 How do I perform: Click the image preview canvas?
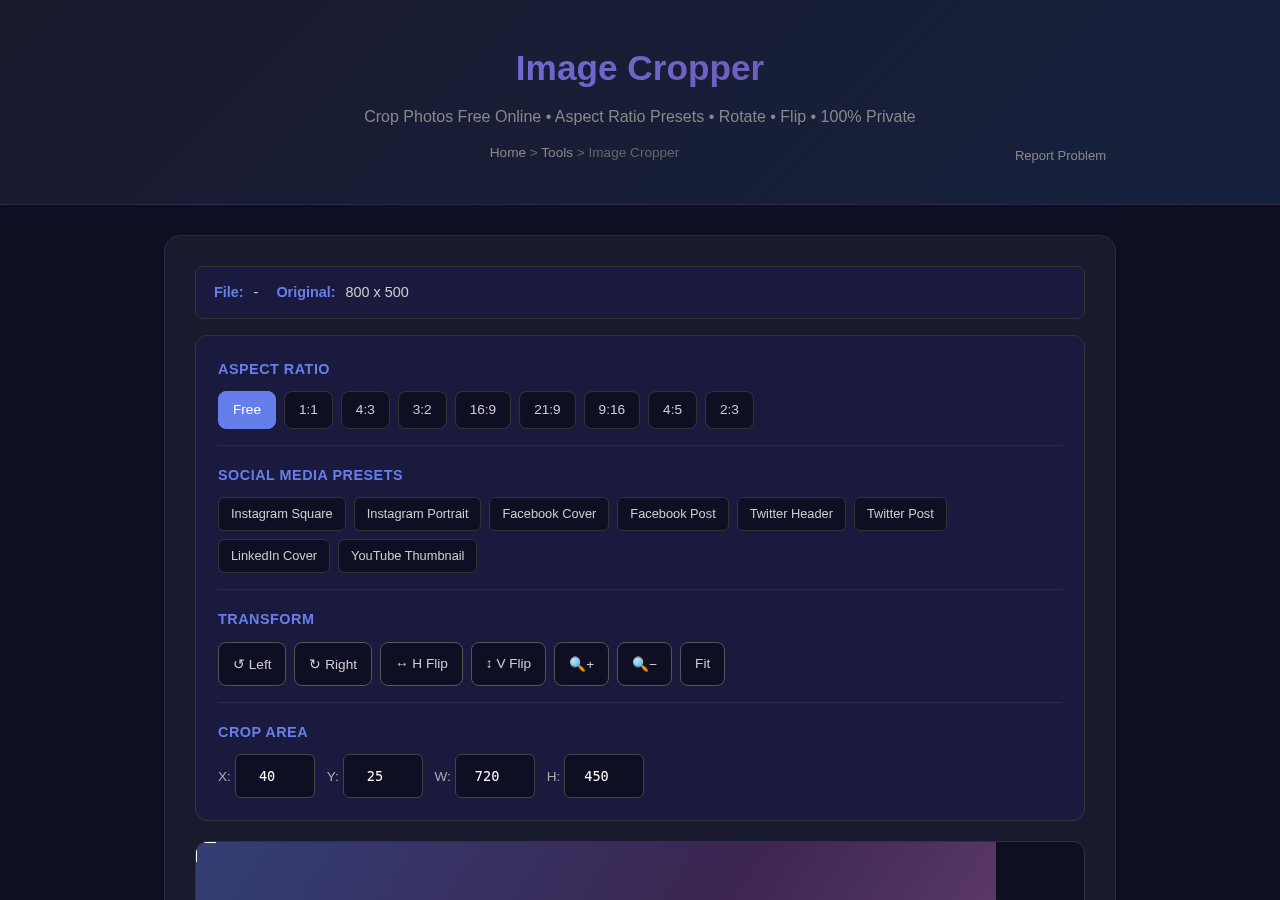pos(596,871)
